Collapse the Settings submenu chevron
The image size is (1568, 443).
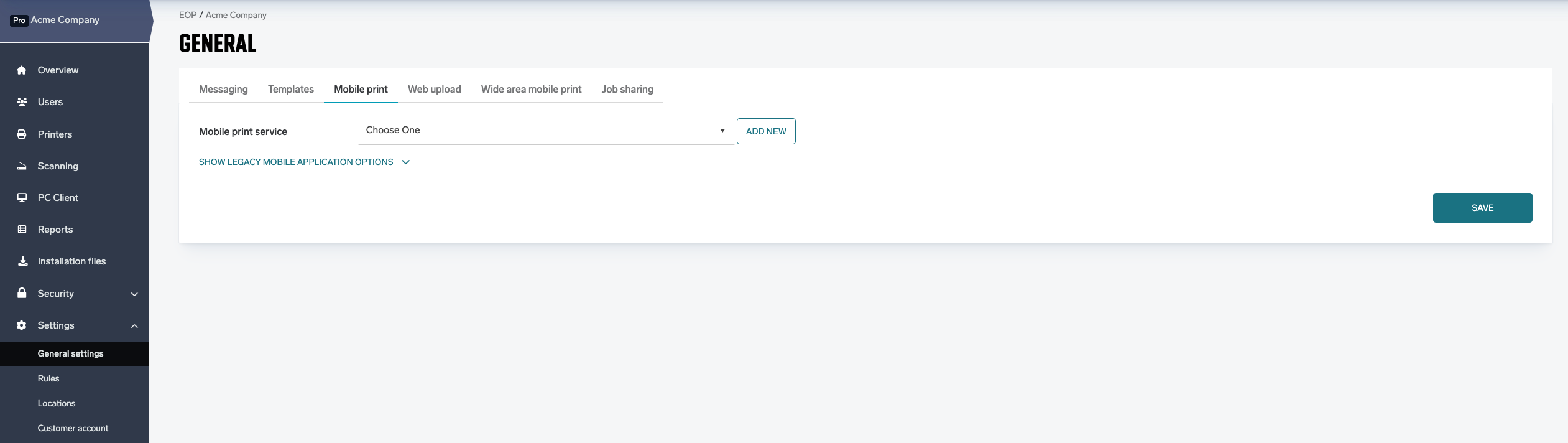coord(134,326)
